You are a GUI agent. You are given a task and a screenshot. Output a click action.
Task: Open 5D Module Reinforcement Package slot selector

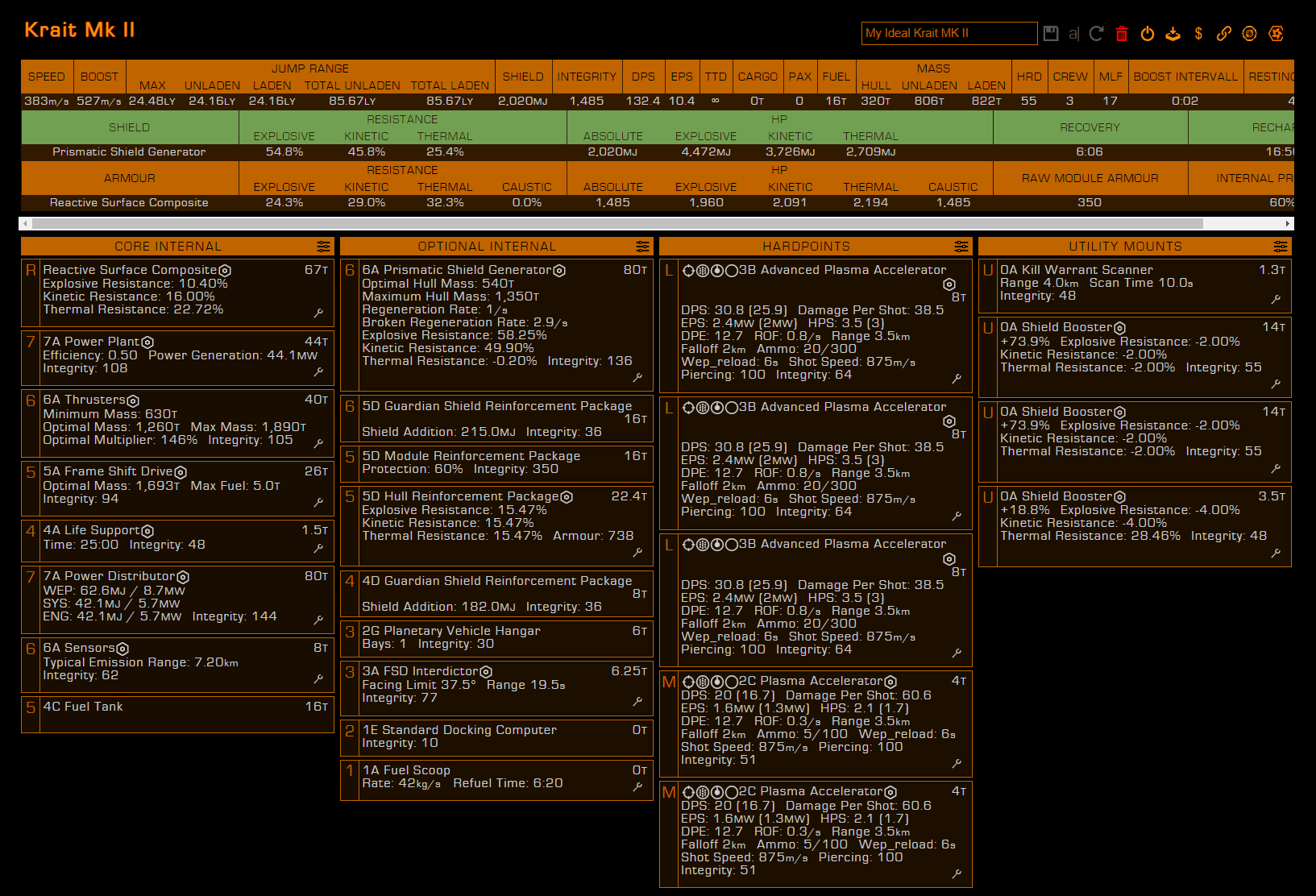496,463
